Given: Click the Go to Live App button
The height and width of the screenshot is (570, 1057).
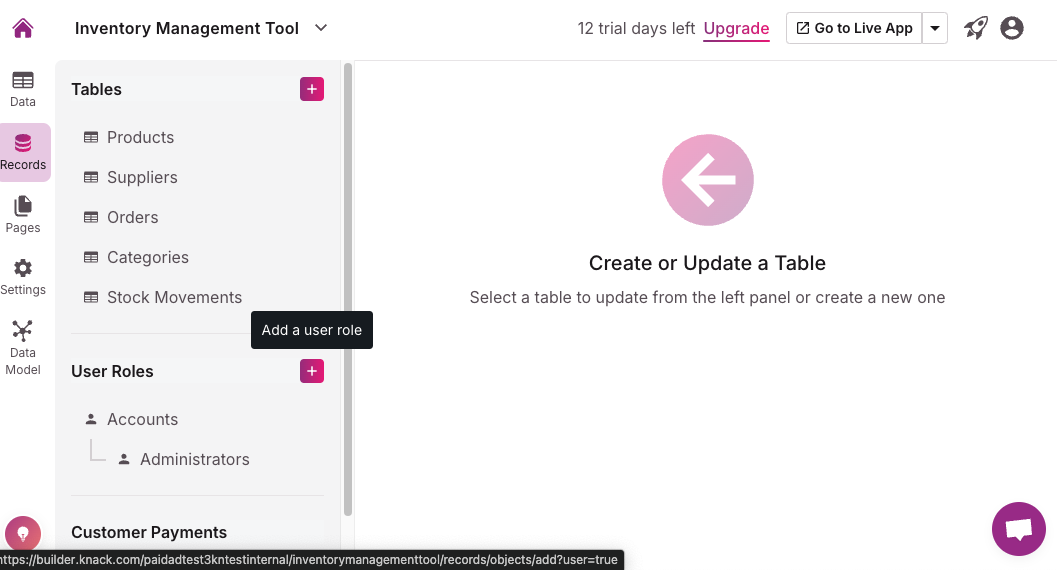Looking at the screenshot, I should 854,28.
